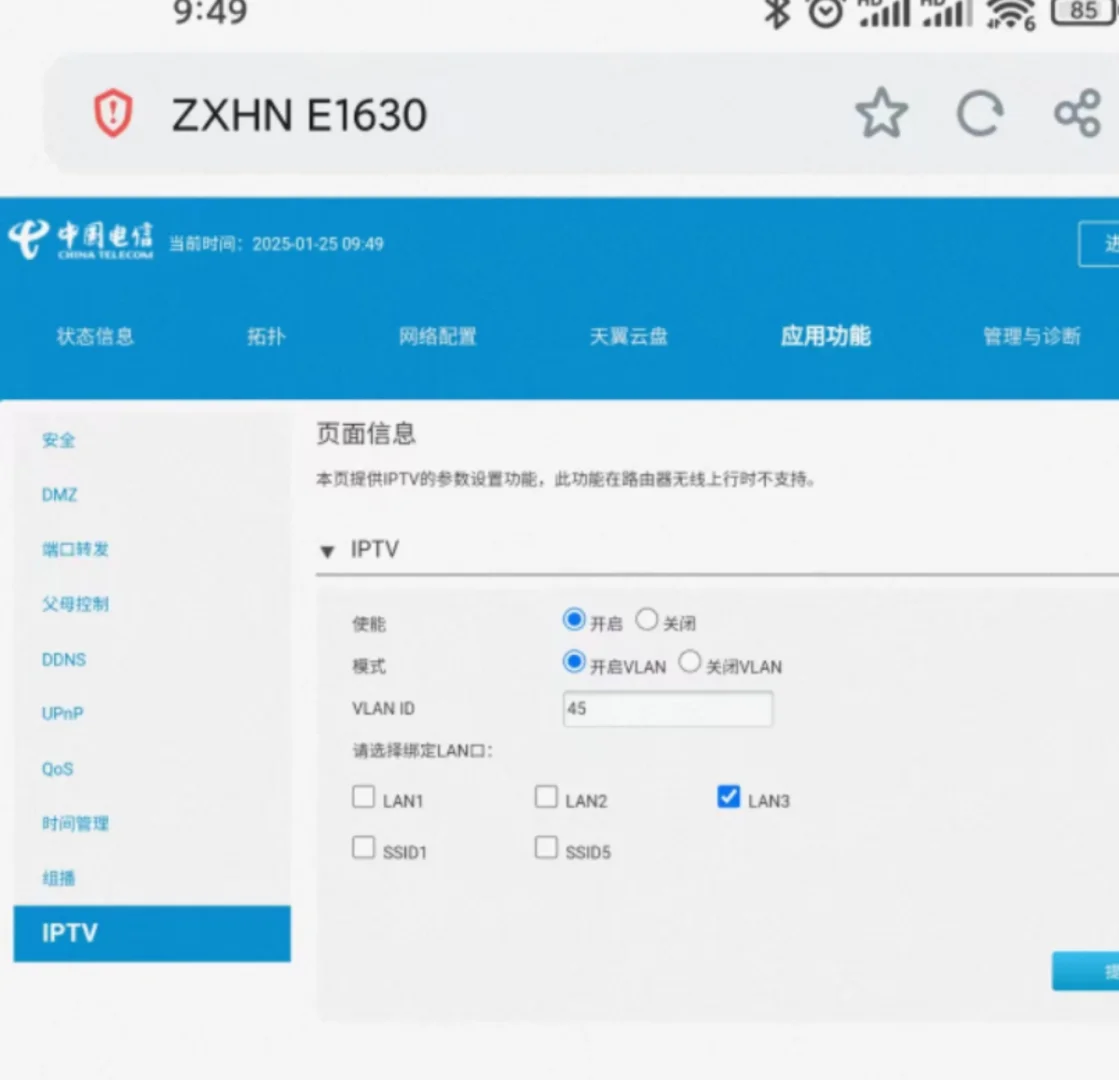The image size is (1119, 1080).
Task: Tap the Bluetooth status icon
Action: (776, 14)
